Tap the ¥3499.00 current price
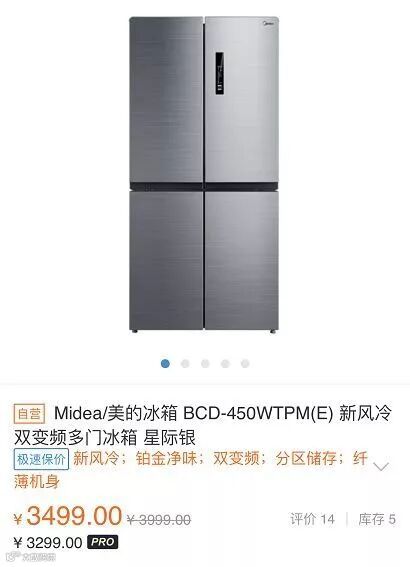 pyautogui.click(x=68, y=516)
